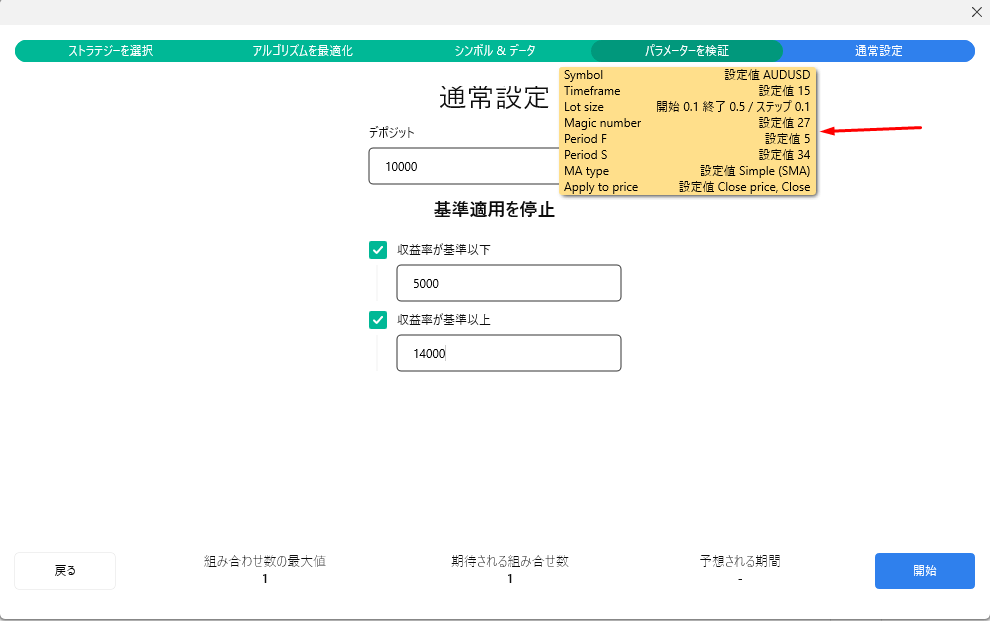990x621 pixels.
Task: Select the Magic number 設定値 27 row
Action: pyautogui.click(x=687, y=123)
